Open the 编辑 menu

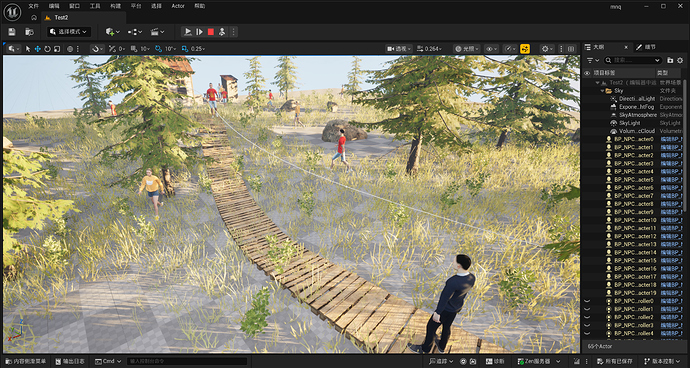coord(54,6)
